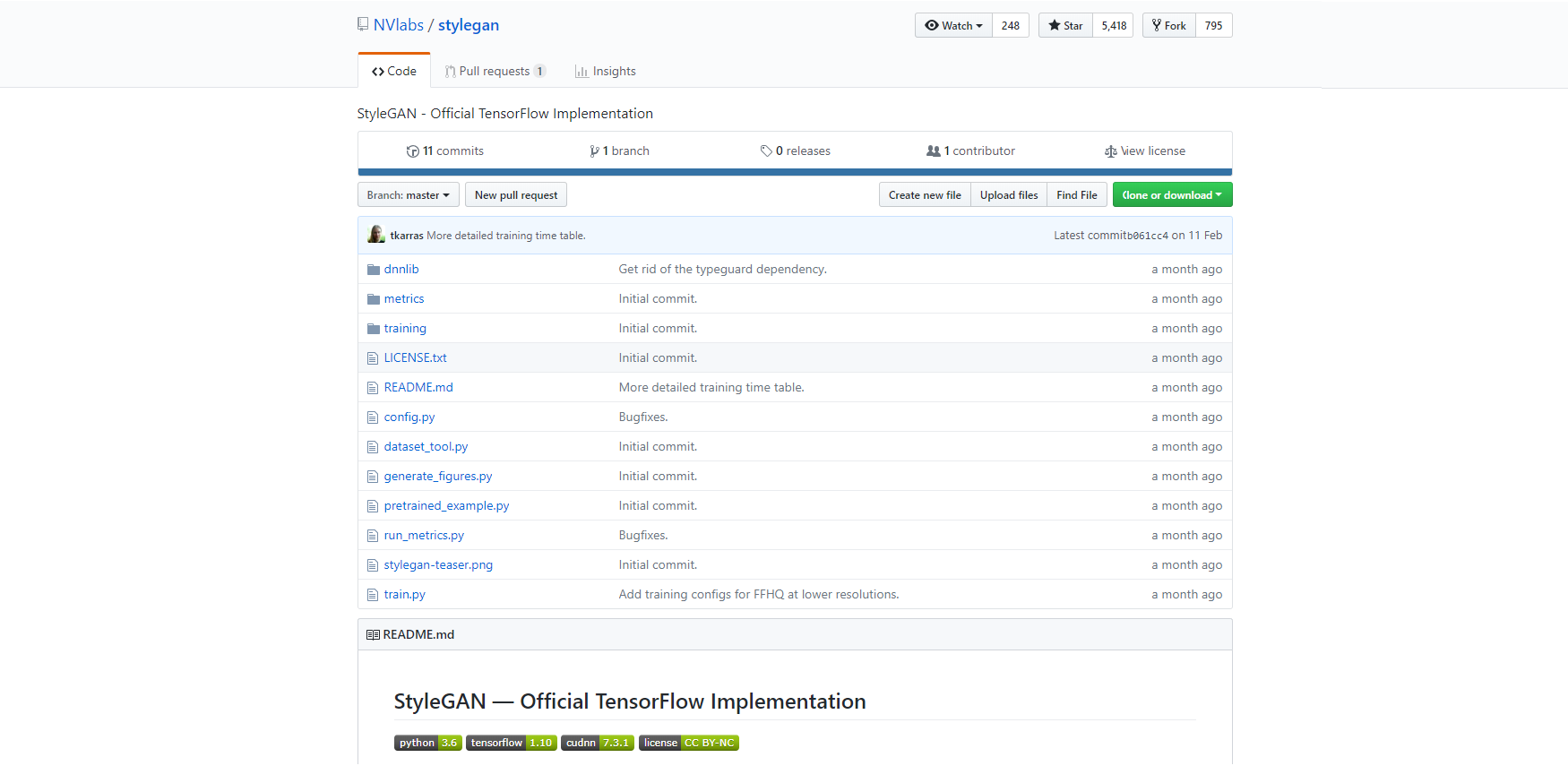
Task: Click the releases tag icon
Action: pyautogui.click(x=766, y=151)
